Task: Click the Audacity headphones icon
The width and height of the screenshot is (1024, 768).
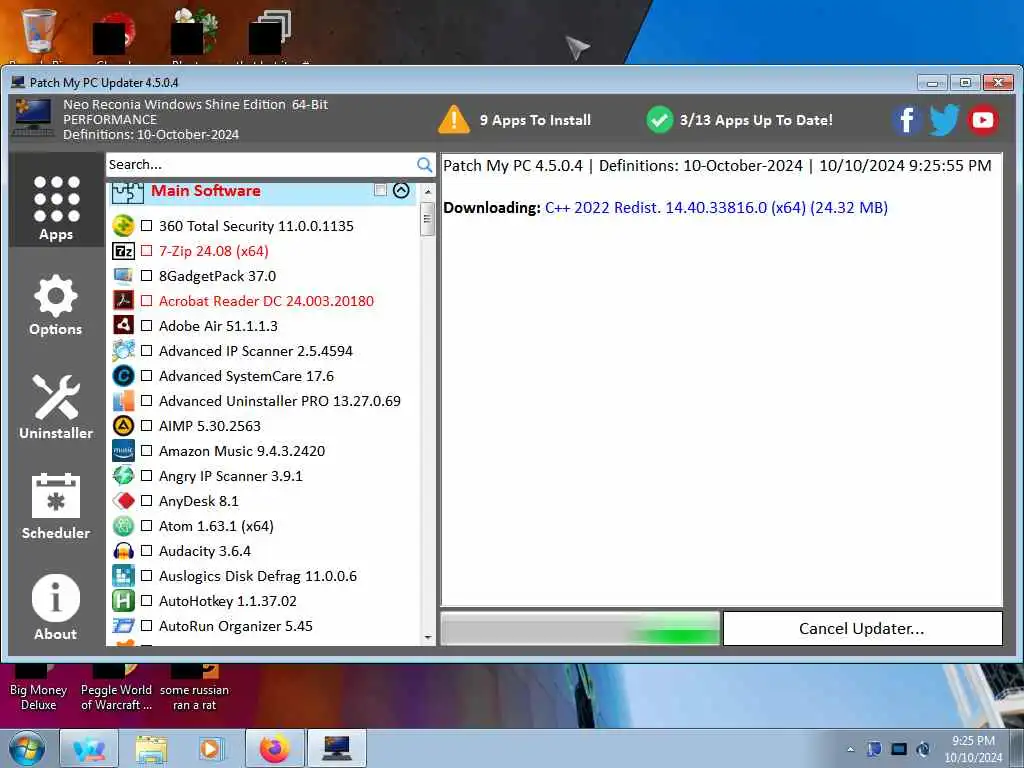Action: [x=123, y=551]
